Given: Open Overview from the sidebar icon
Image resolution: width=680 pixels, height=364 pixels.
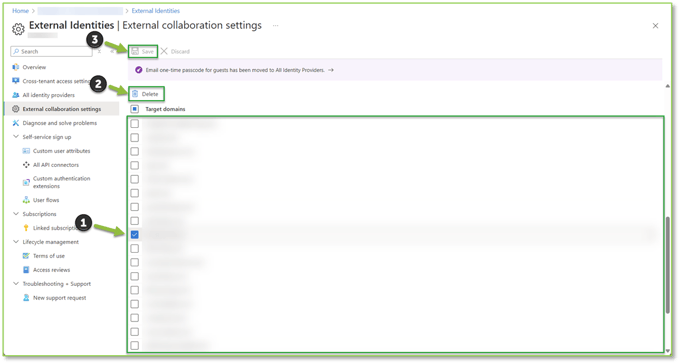Looking at the screenshot, I should 16,67.
